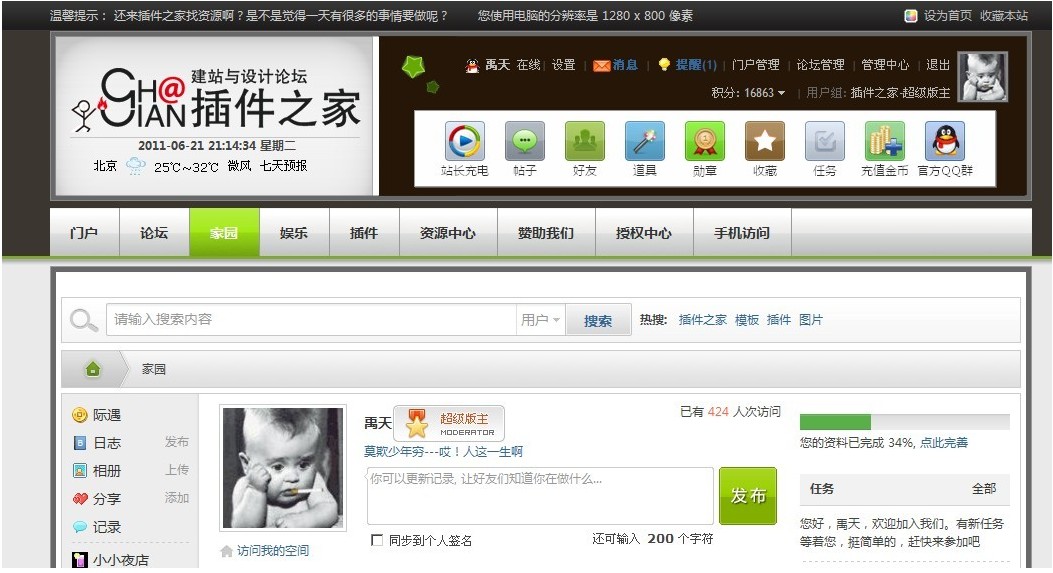Expand the 积分 16863 dropdown arrow
Viewport: 1053px width, 573px height.
781,93
